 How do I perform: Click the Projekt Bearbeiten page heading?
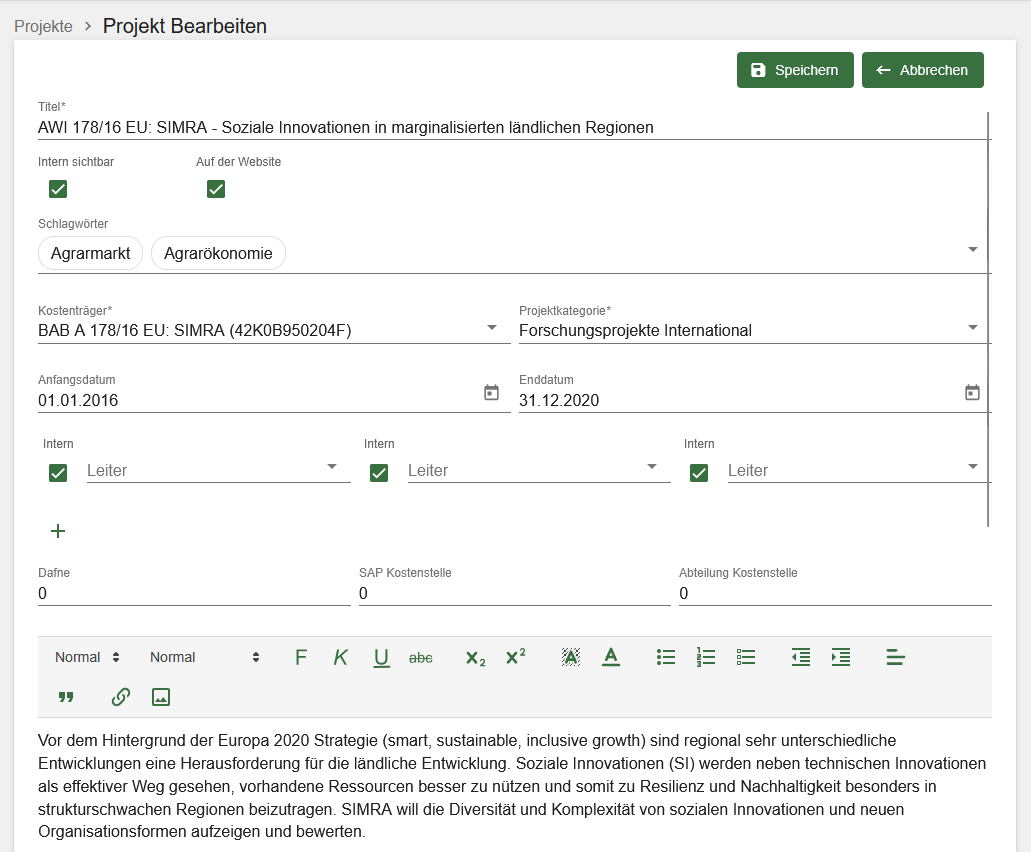click(x=185, y=26)
